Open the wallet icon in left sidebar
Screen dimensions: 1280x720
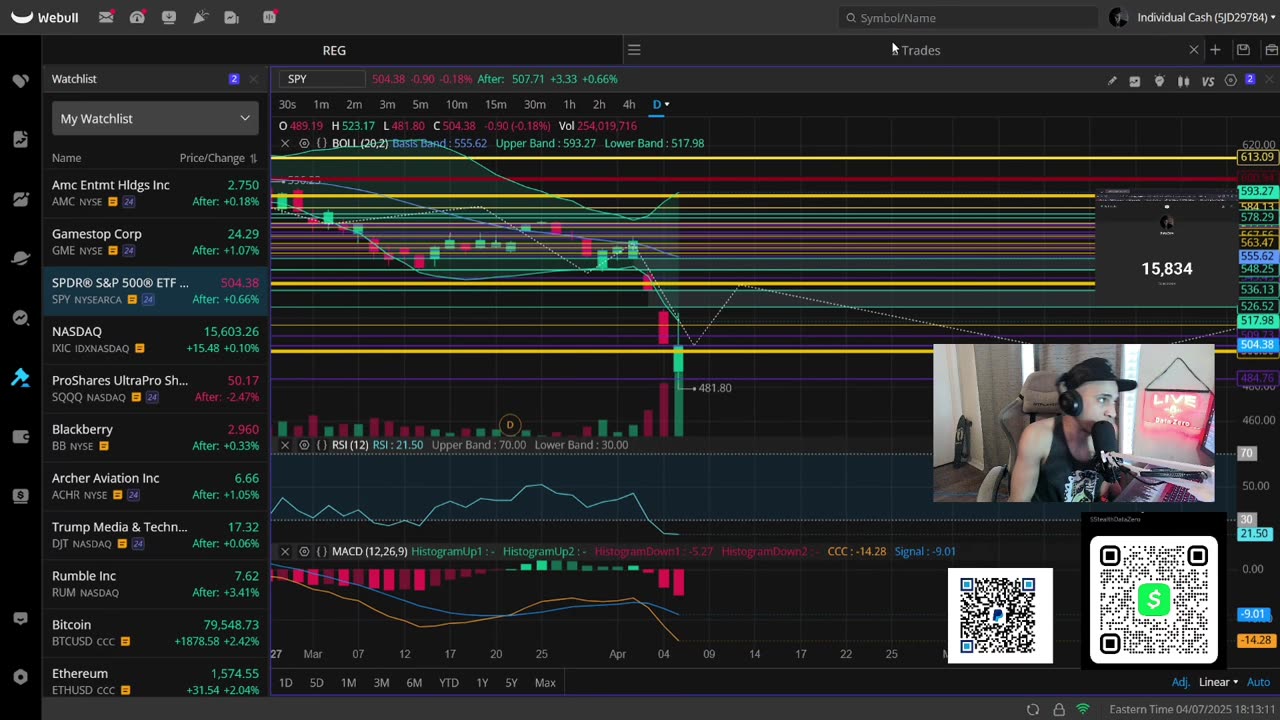(x=20, y=436)
